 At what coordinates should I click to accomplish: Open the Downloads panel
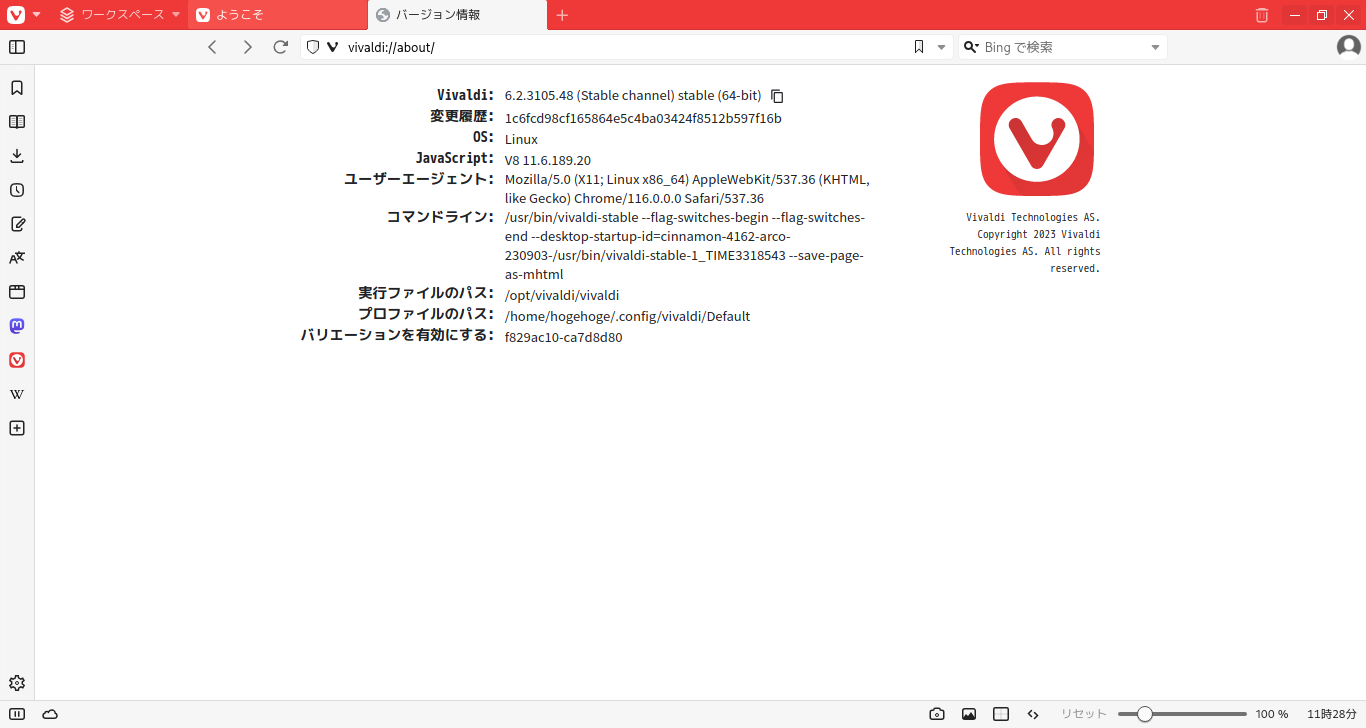pyautogui.click(x=17, y=156)
